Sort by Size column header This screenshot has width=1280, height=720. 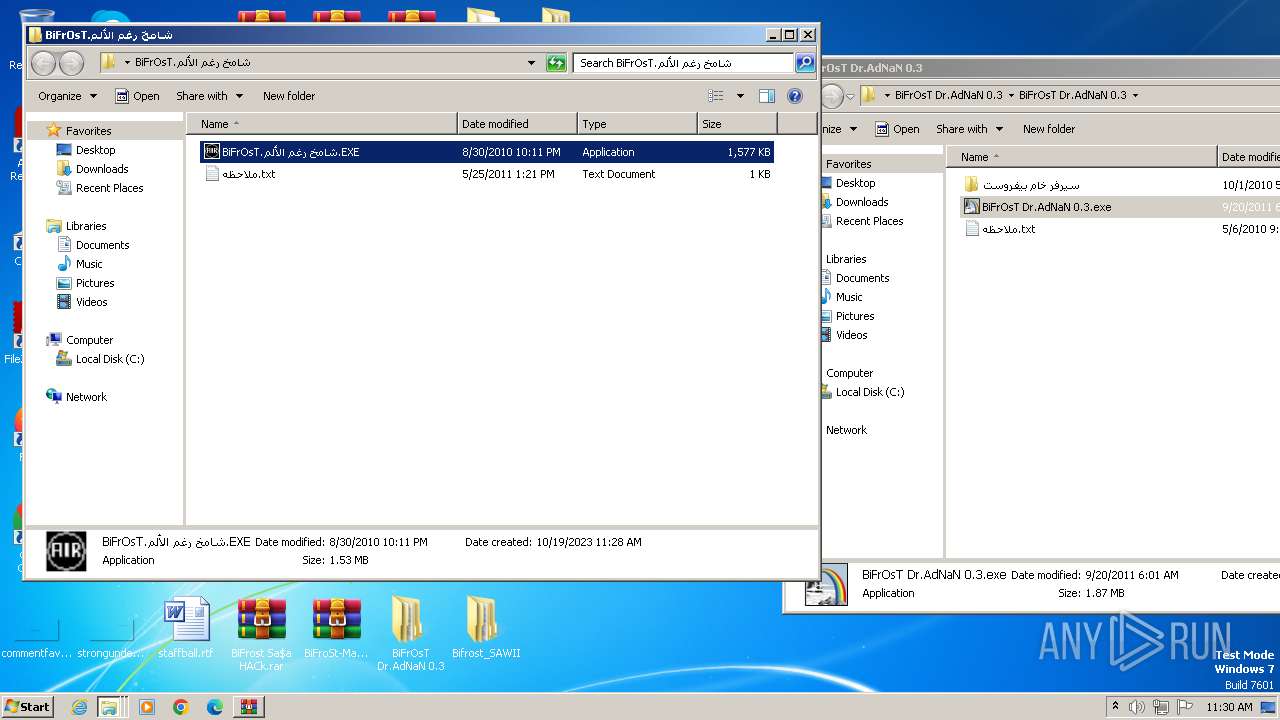(x=737, y=124)
